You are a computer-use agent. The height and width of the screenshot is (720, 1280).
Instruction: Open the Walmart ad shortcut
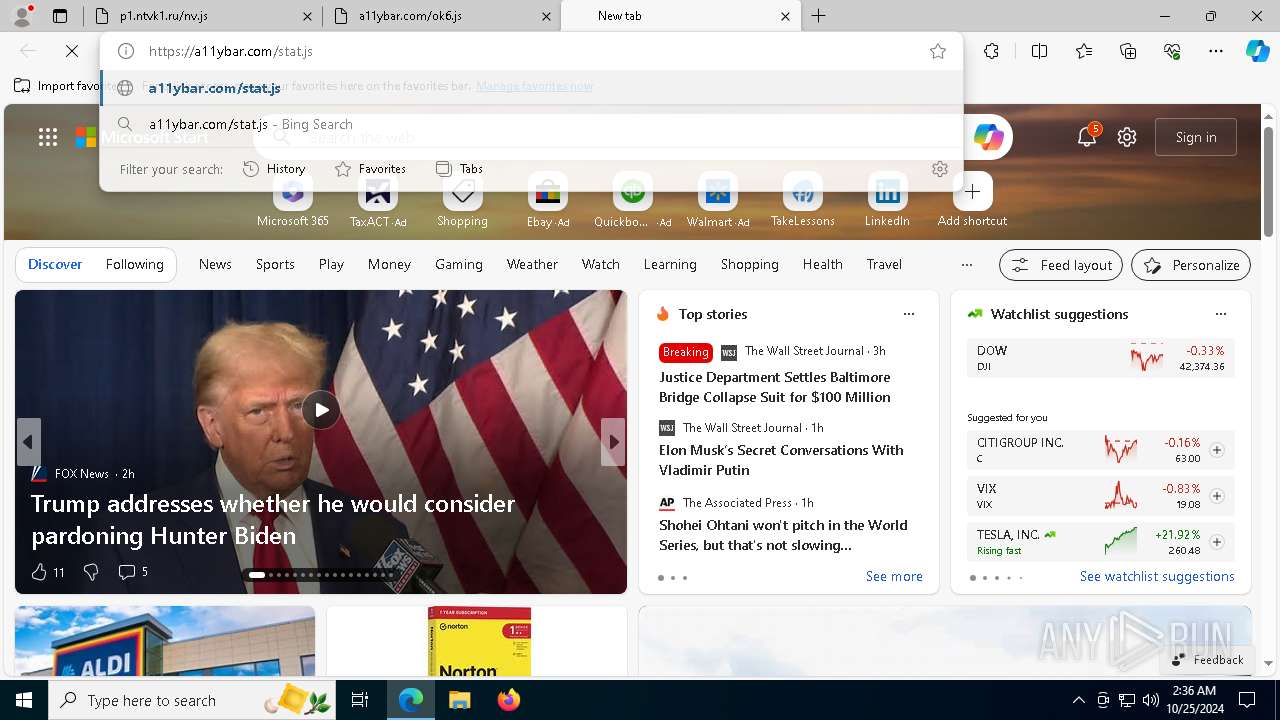click(718, 200)
